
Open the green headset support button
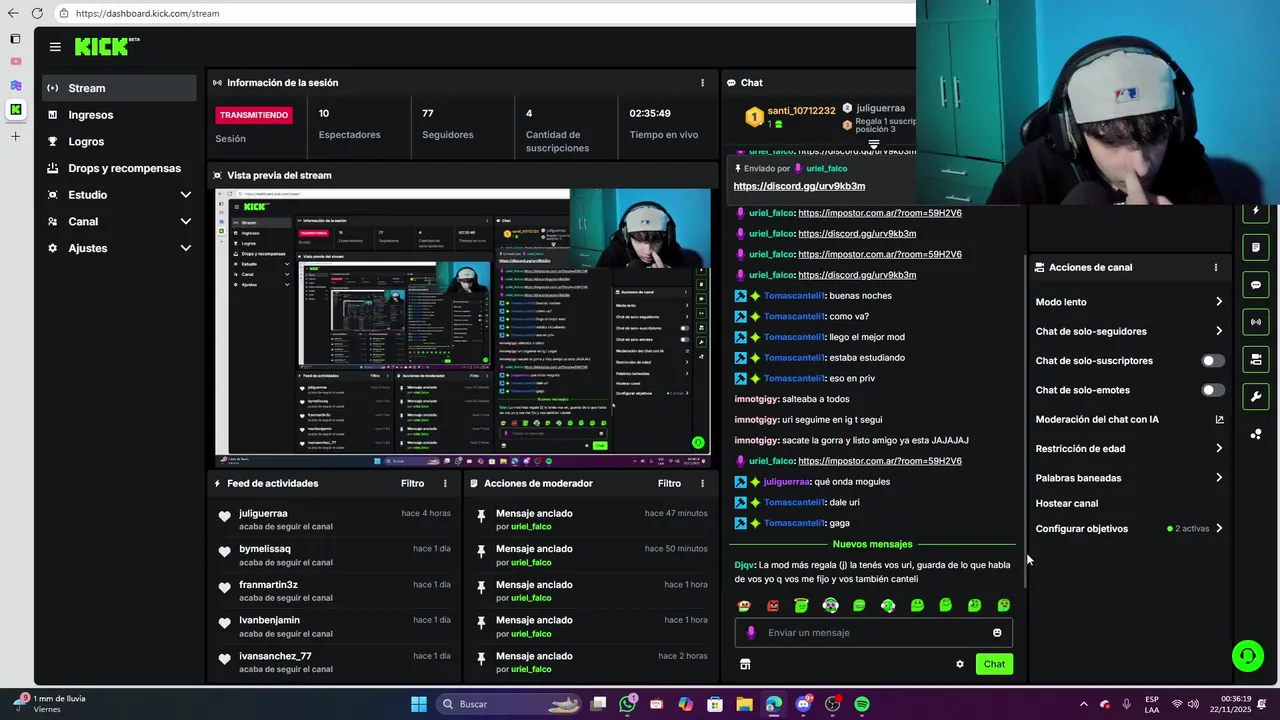point(1248,656)
